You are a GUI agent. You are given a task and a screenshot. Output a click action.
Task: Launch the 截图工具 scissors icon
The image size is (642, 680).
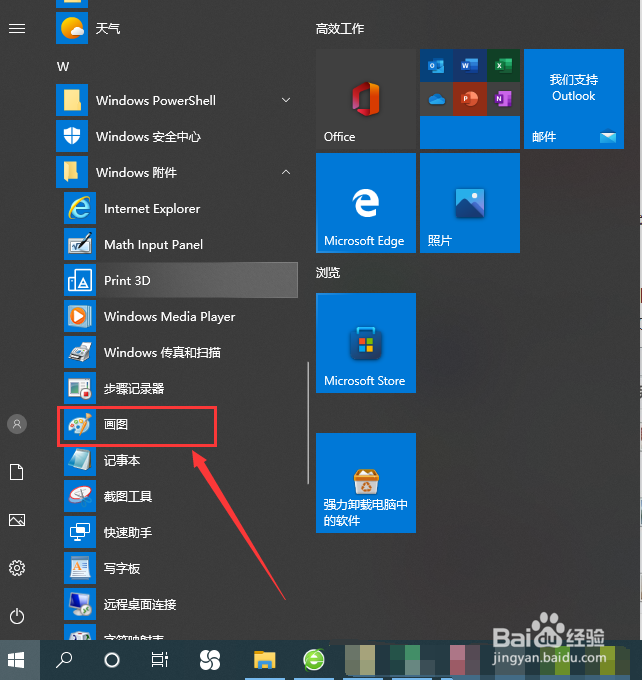pyautogui.click(x=80, y=496)
